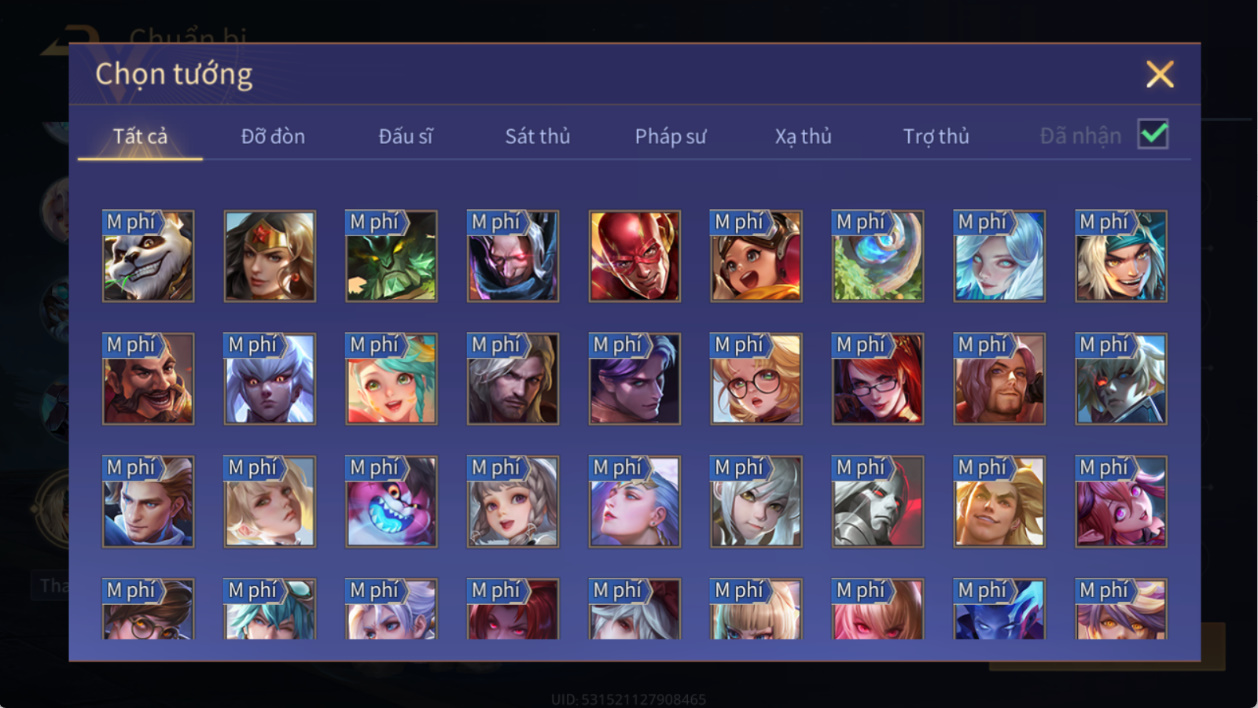Image resolution: width=1258 pixels, height=708 pixels.
Task: Select the silver armored robot hero
Action: click(x=878, y=502)
